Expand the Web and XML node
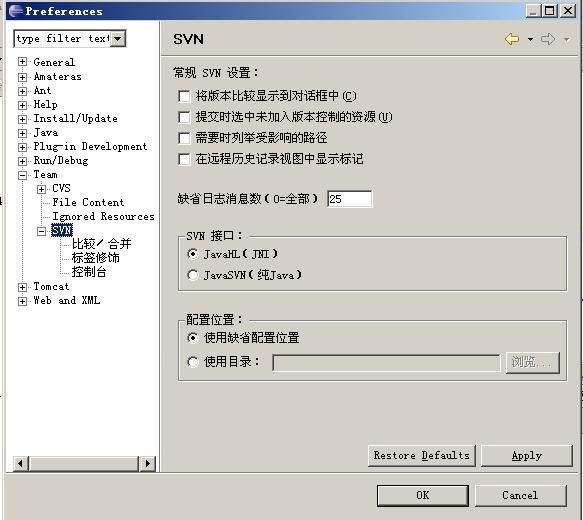 coord(23,301)
